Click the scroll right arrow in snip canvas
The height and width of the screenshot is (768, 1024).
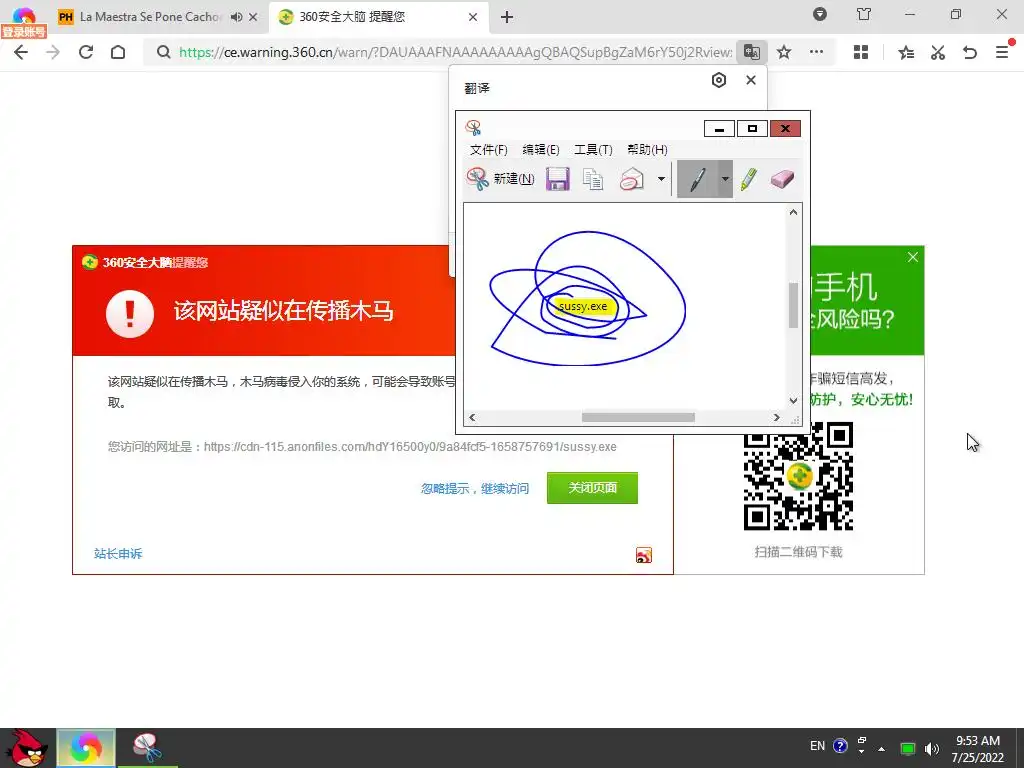[776, 417]
